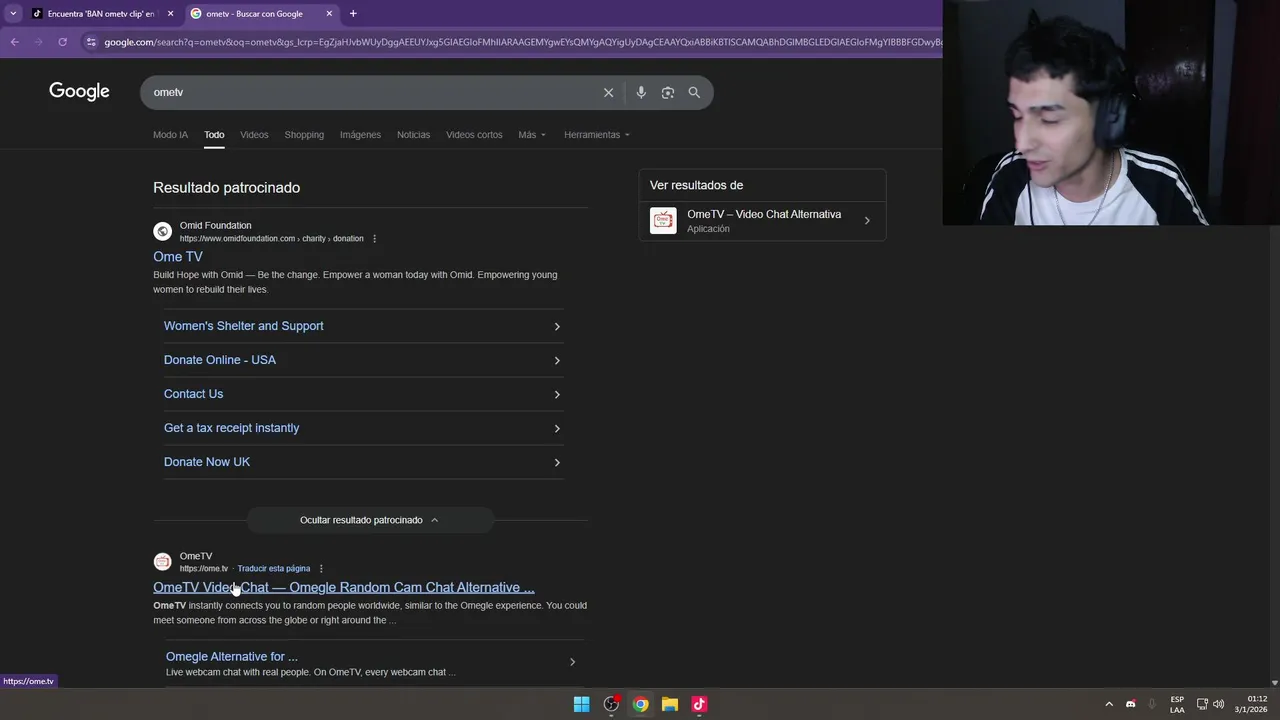This screenshot has height=720, width=1280.
Task: Open the 'Donate Now UK' link
Action: [x=207, y=462]
